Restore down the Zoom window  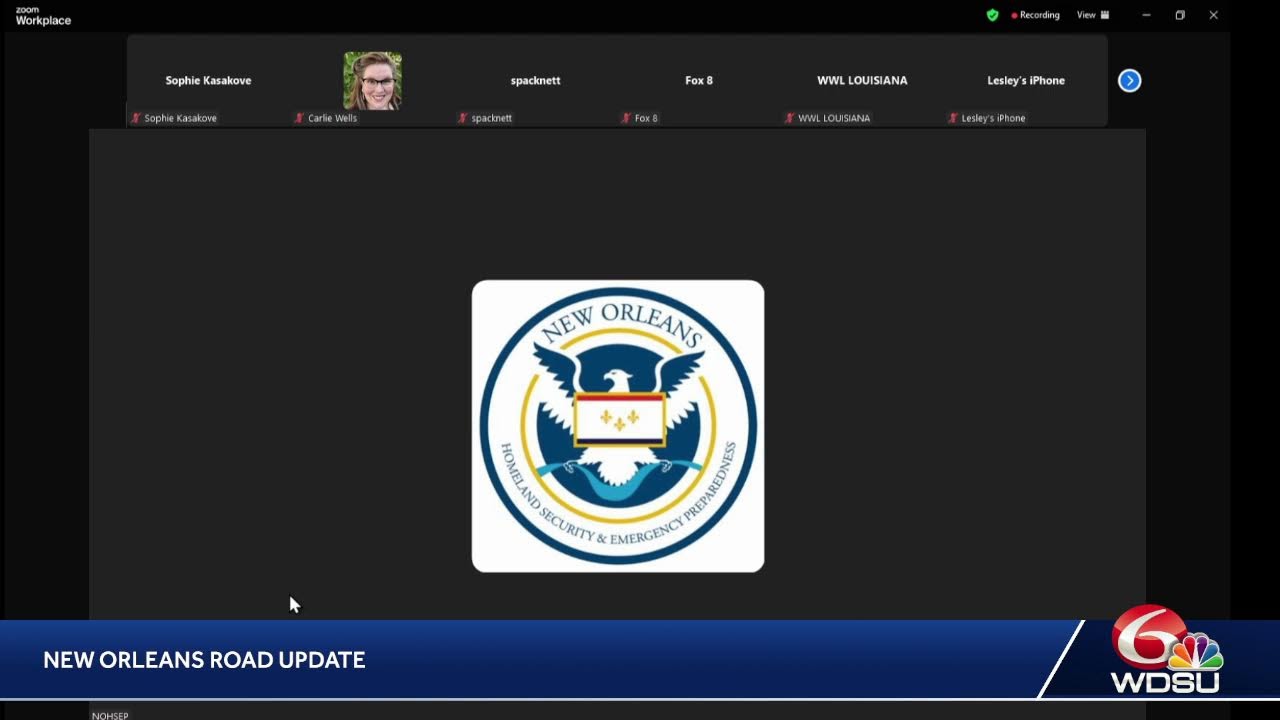point(1180,15)
